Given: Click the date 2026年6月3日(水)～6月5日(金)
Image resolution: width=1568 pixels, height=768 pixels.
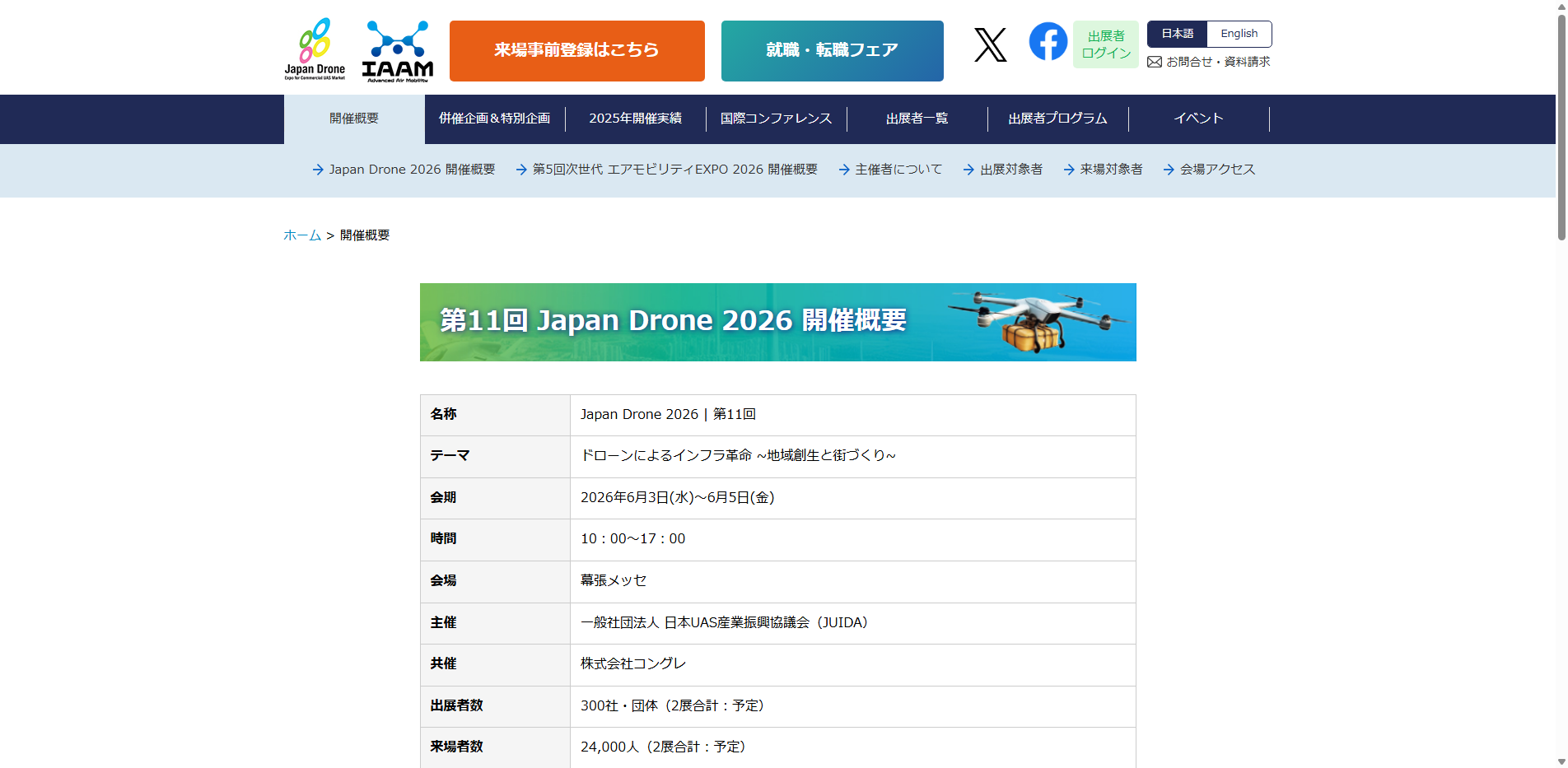Looking at the screenshot, I should [x=677, y=497].
